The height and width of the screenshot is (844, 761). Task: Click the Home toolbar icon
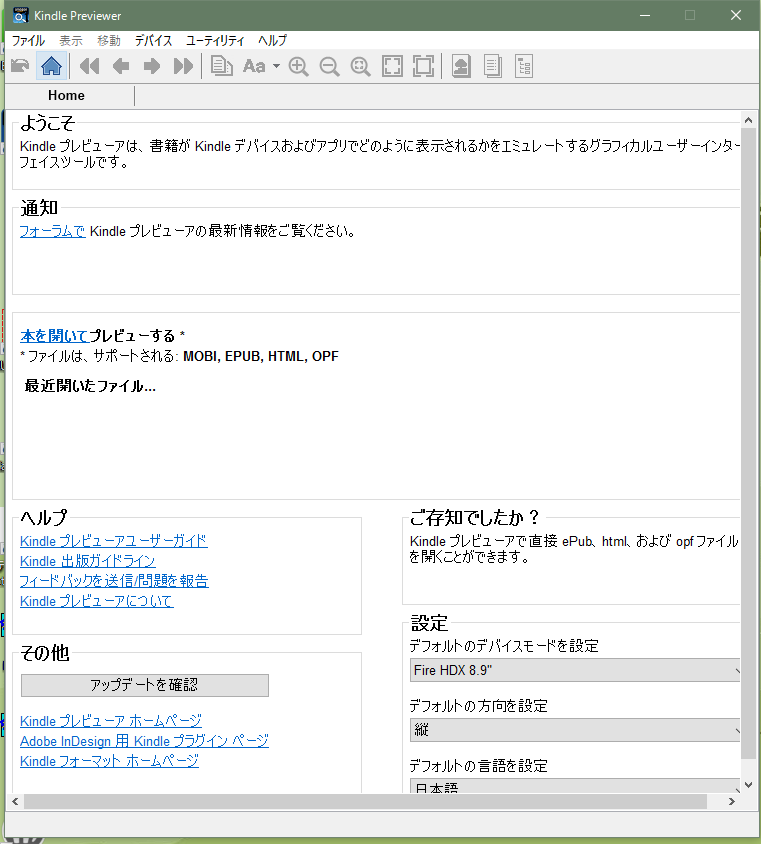[52, 66]
